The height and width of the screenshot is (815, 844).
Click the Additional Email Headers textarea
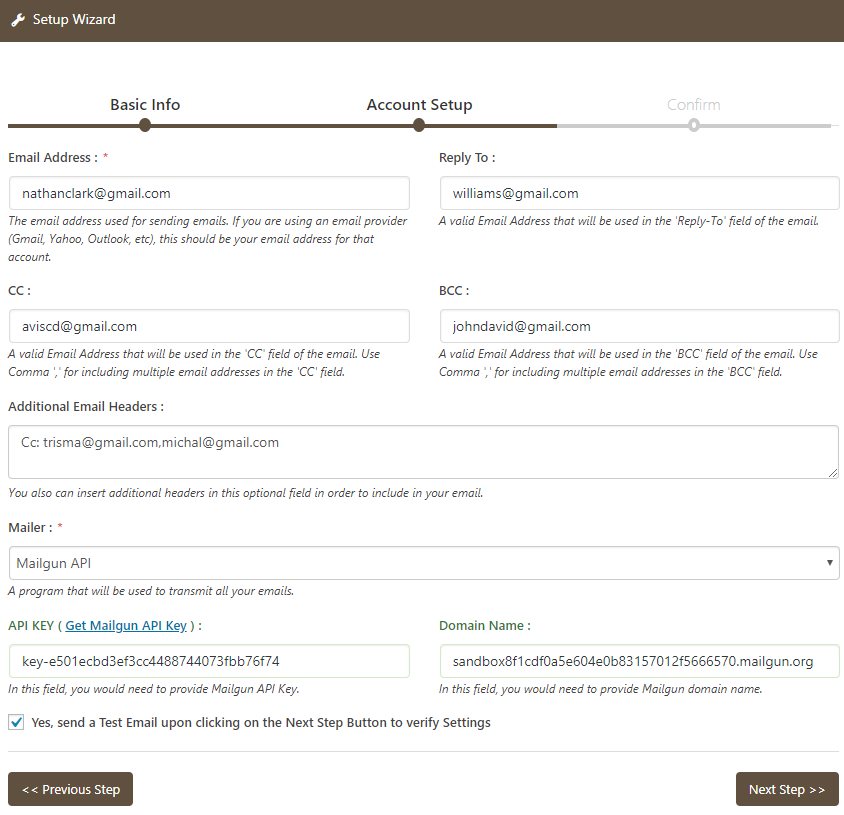(x=423, y=452)
